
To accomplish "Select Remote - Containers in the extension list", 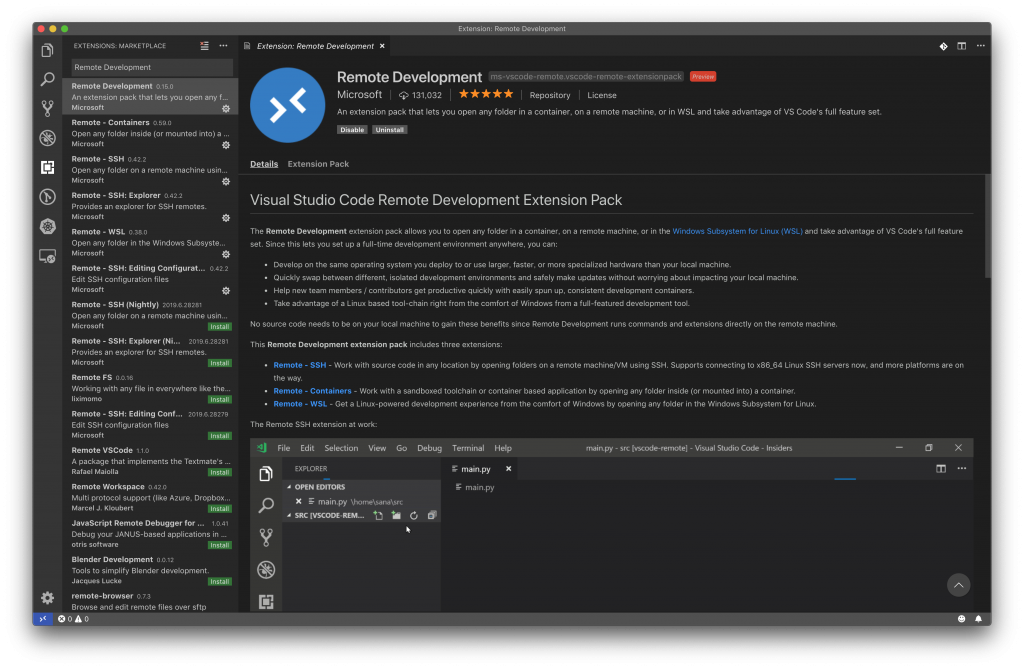I will 150,133.
